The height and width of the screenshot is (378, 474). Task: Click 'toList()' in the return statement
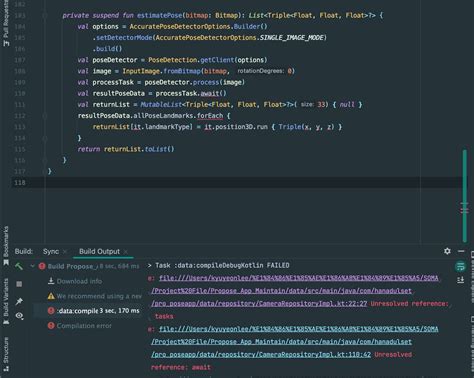[x=159, y=149]
